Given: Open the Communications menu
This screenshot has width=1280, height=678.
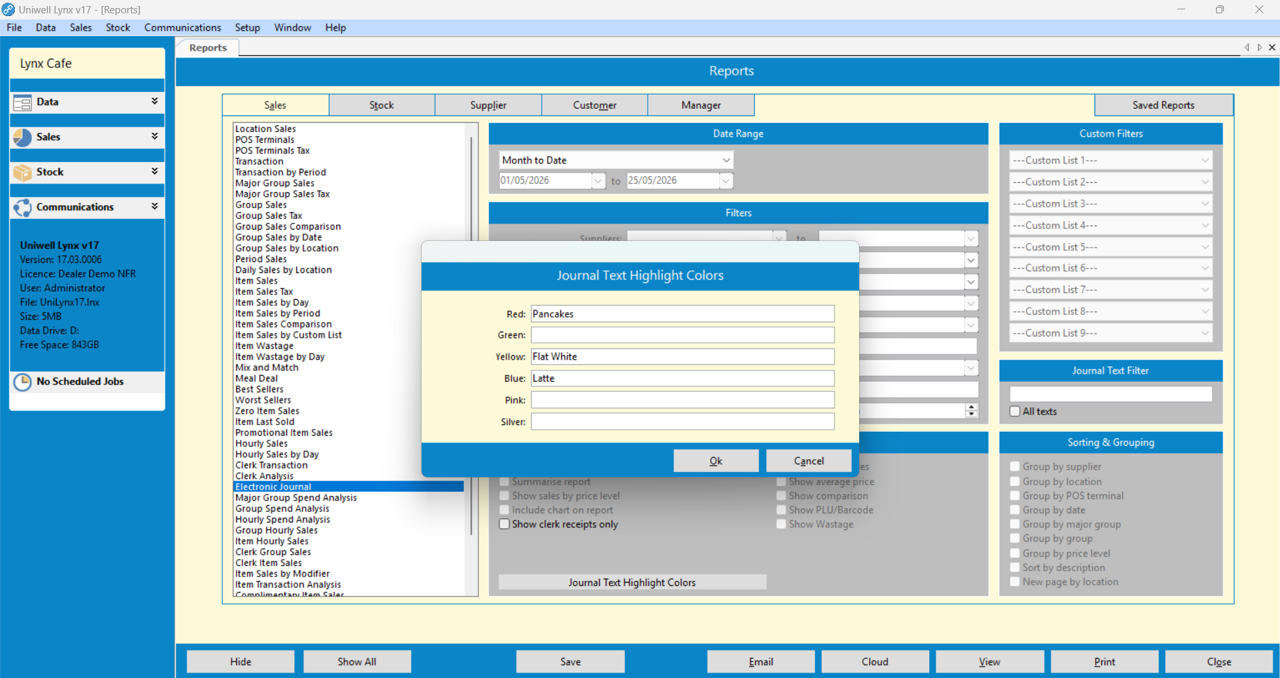Looking at the screenshot, I should coord(182,27).
